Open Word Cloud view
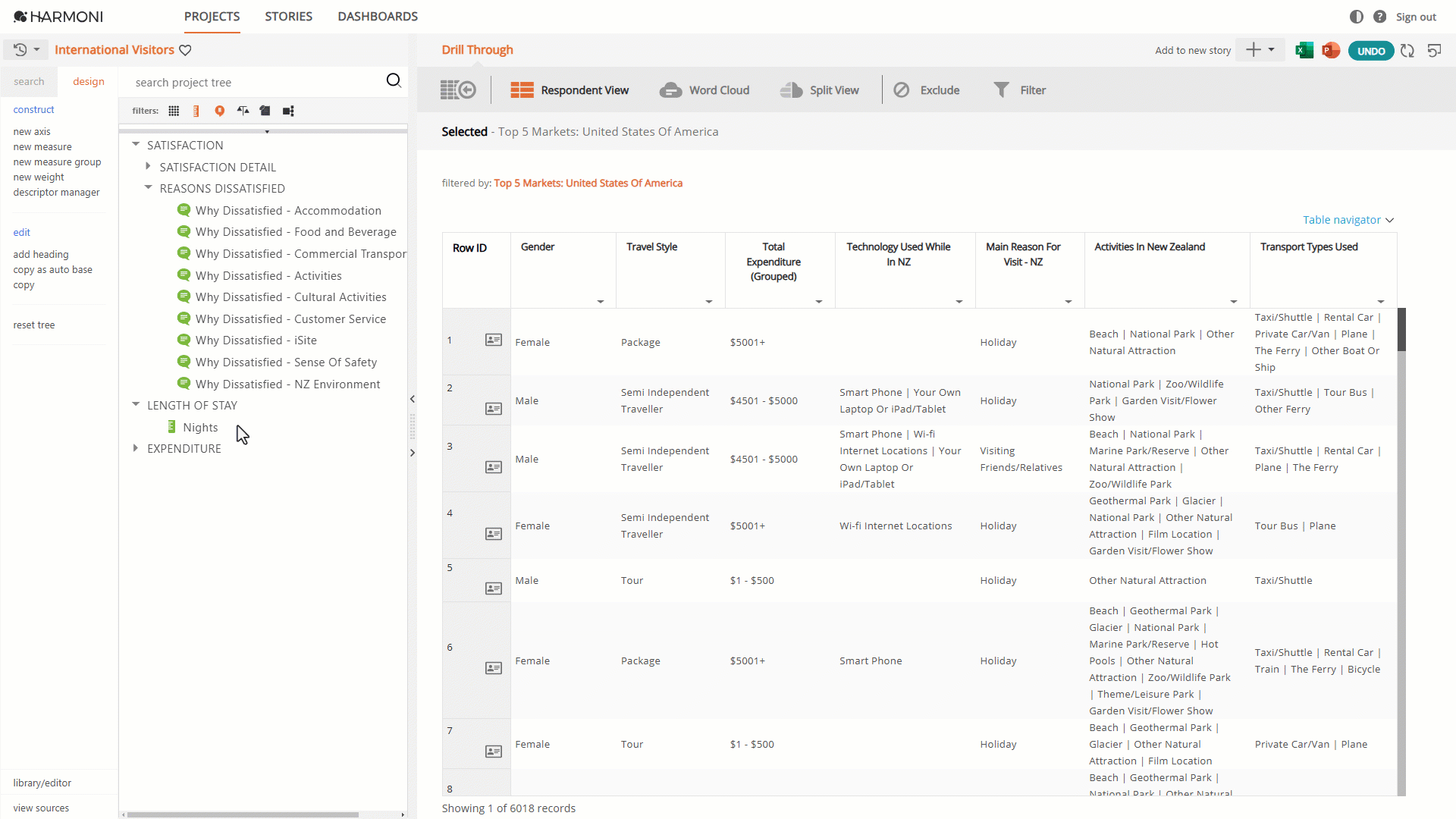The height and width of the screenshot is (819, 1456). pos(704,90)
